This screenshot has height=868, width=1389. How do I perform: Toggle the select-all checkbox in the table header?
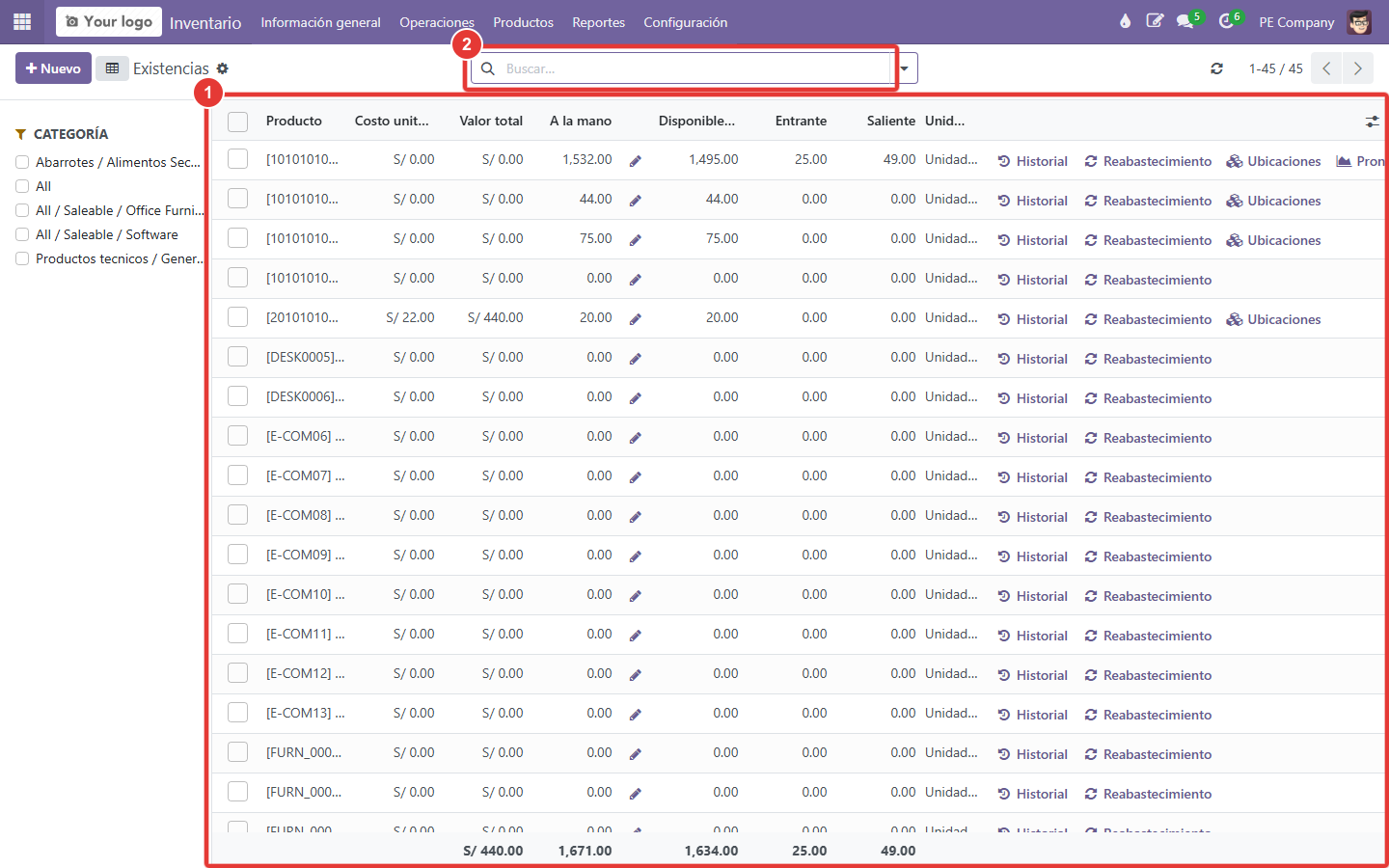click(x=237, y=122)
